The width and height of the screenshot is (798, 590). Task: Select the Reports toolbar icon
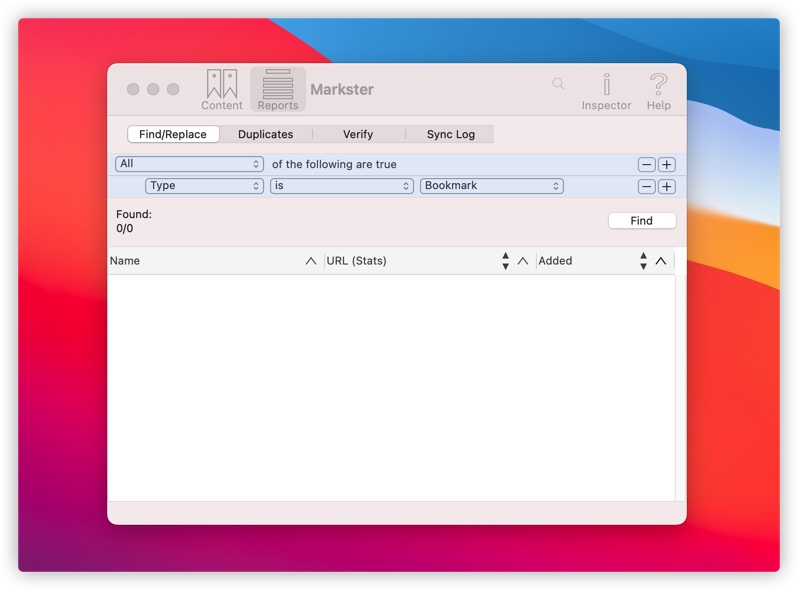(277, 90)
